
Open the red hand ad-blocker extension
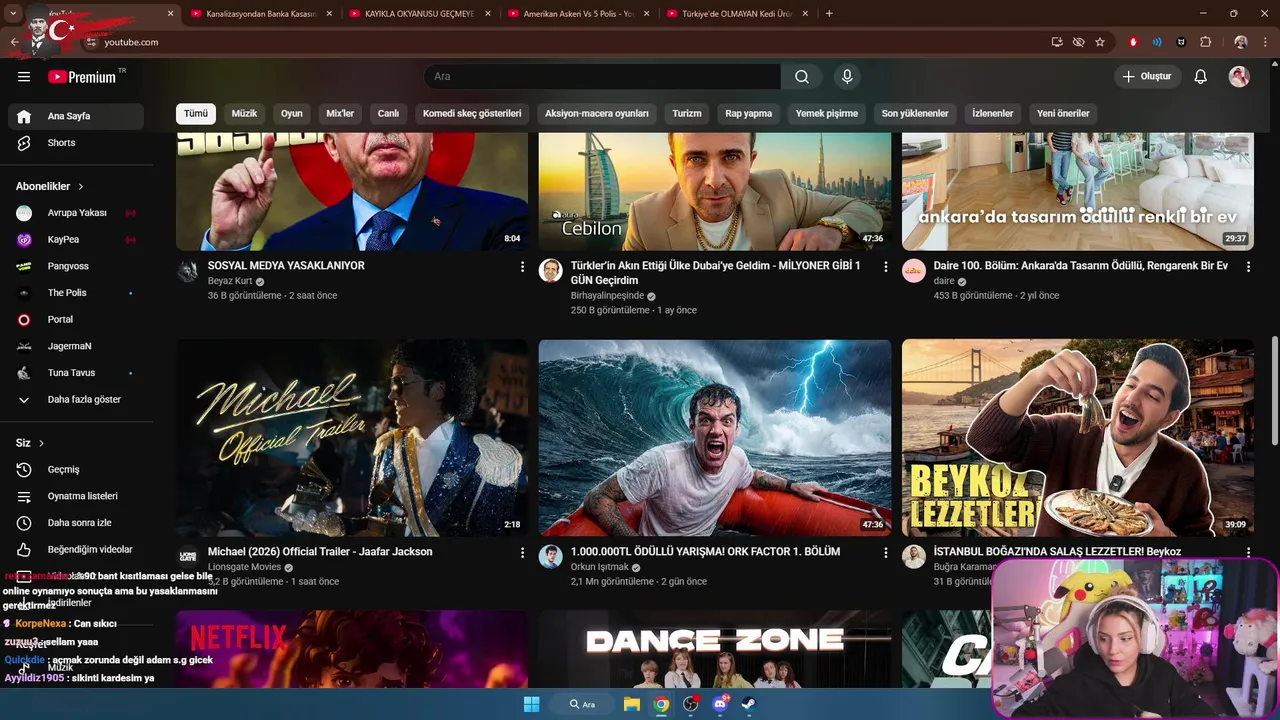(1133, 42)
